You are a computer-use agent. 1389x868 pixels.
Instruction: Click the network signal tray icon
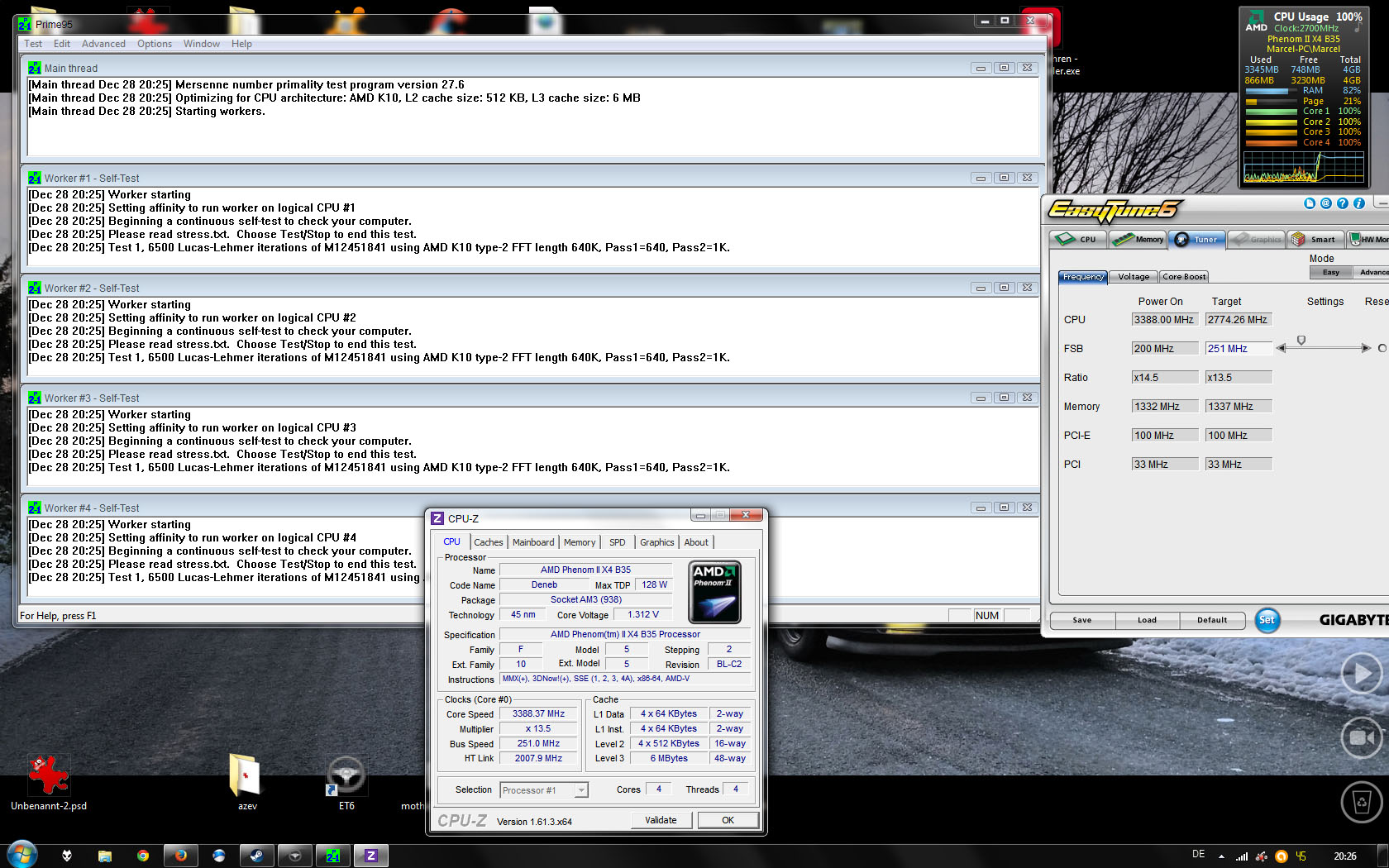pyautogui.click(x=1242, y=856)
